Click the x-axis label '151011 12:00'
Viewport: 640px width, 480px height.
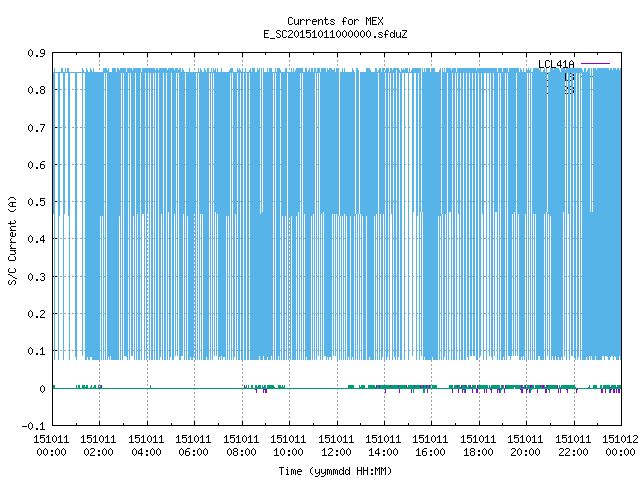[x=336, y=446]
